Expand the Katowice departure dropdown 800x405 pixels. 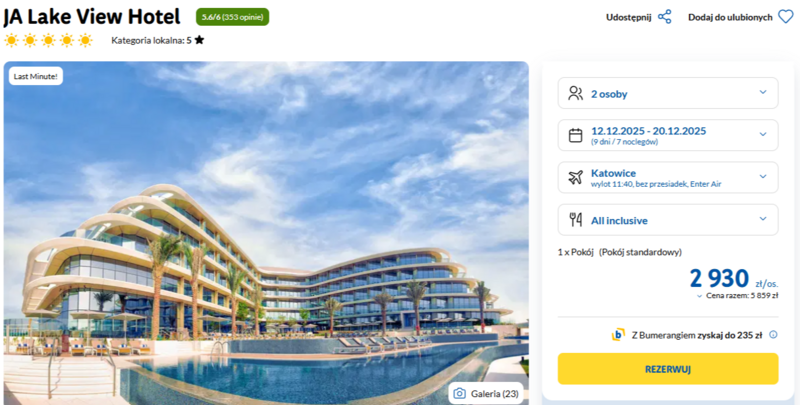(668, 178)
